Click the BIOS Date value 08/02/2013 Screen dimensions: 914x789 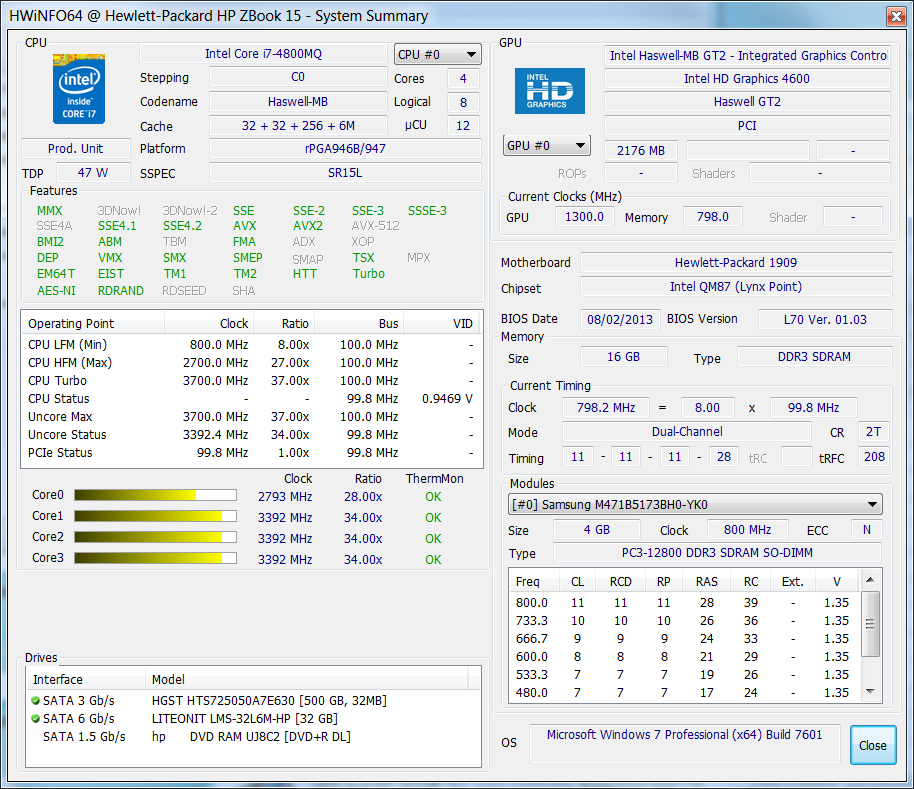[x=620, y=319]
